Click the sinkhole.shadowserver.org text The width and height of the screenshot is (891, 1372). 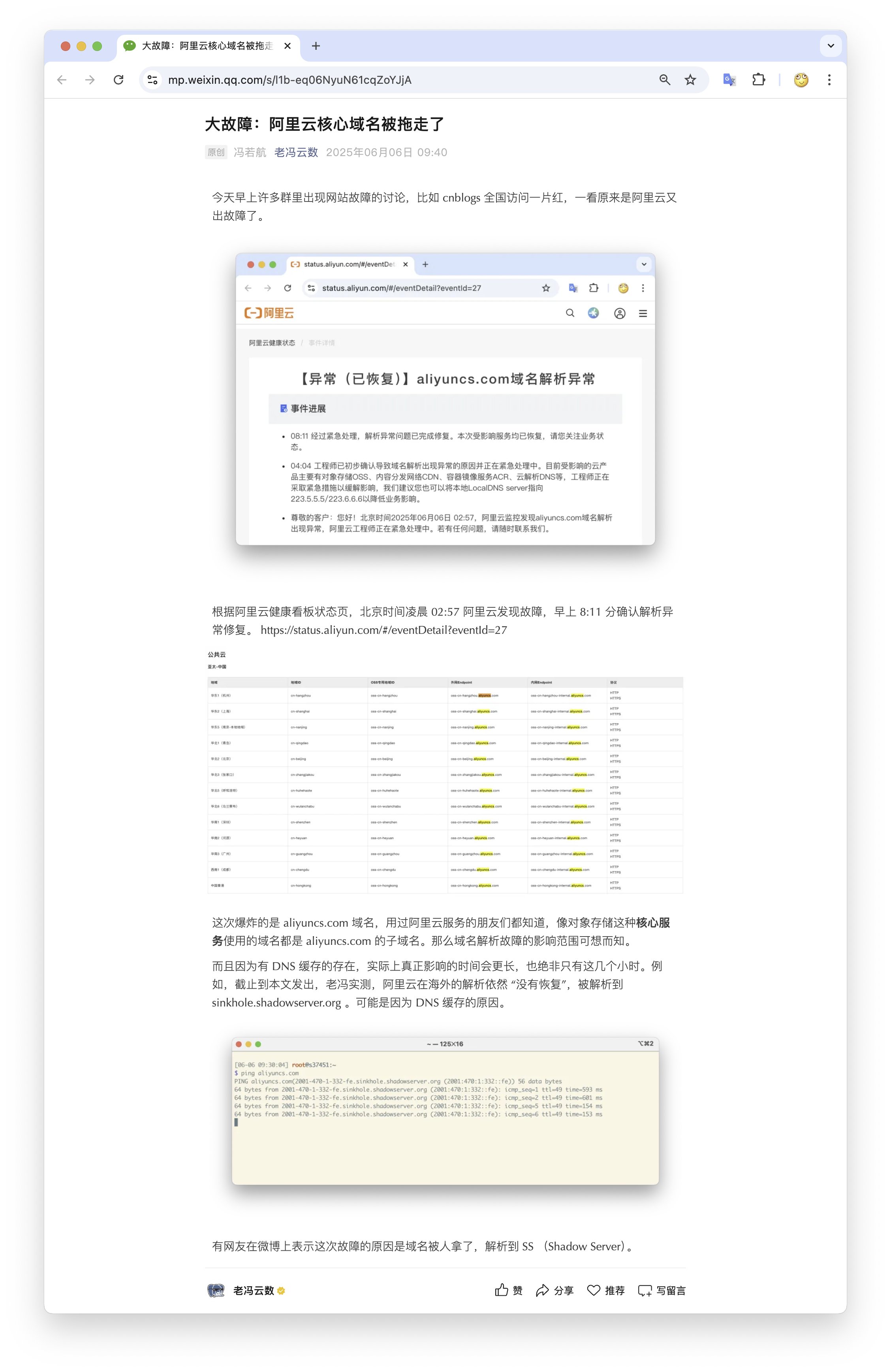pyautogui.click(x=276, y=1003)
